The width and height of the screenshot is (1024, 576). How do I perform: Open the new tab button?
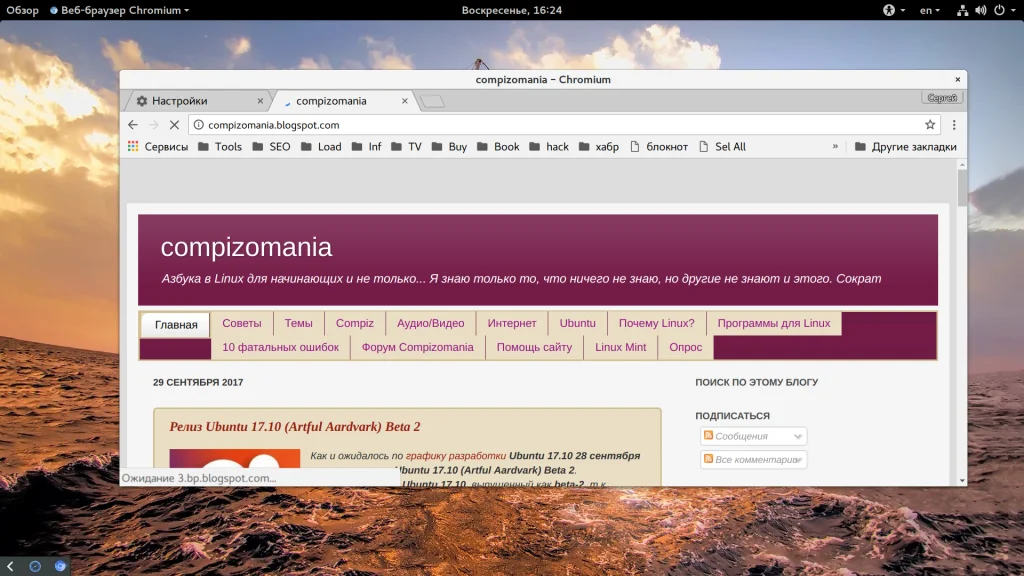432,101
